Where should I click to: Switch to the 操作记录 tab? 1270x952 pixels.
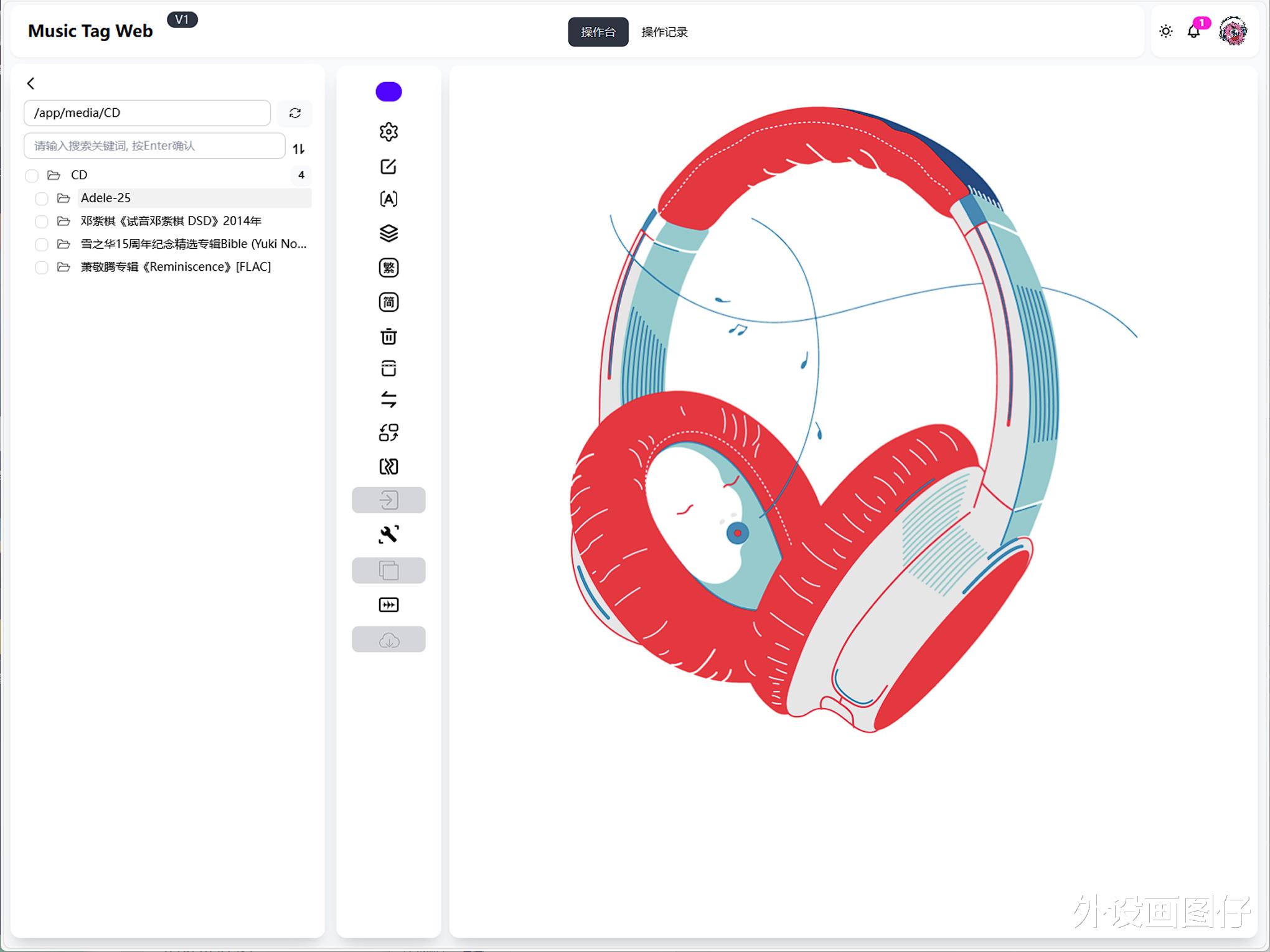(664, 32)
